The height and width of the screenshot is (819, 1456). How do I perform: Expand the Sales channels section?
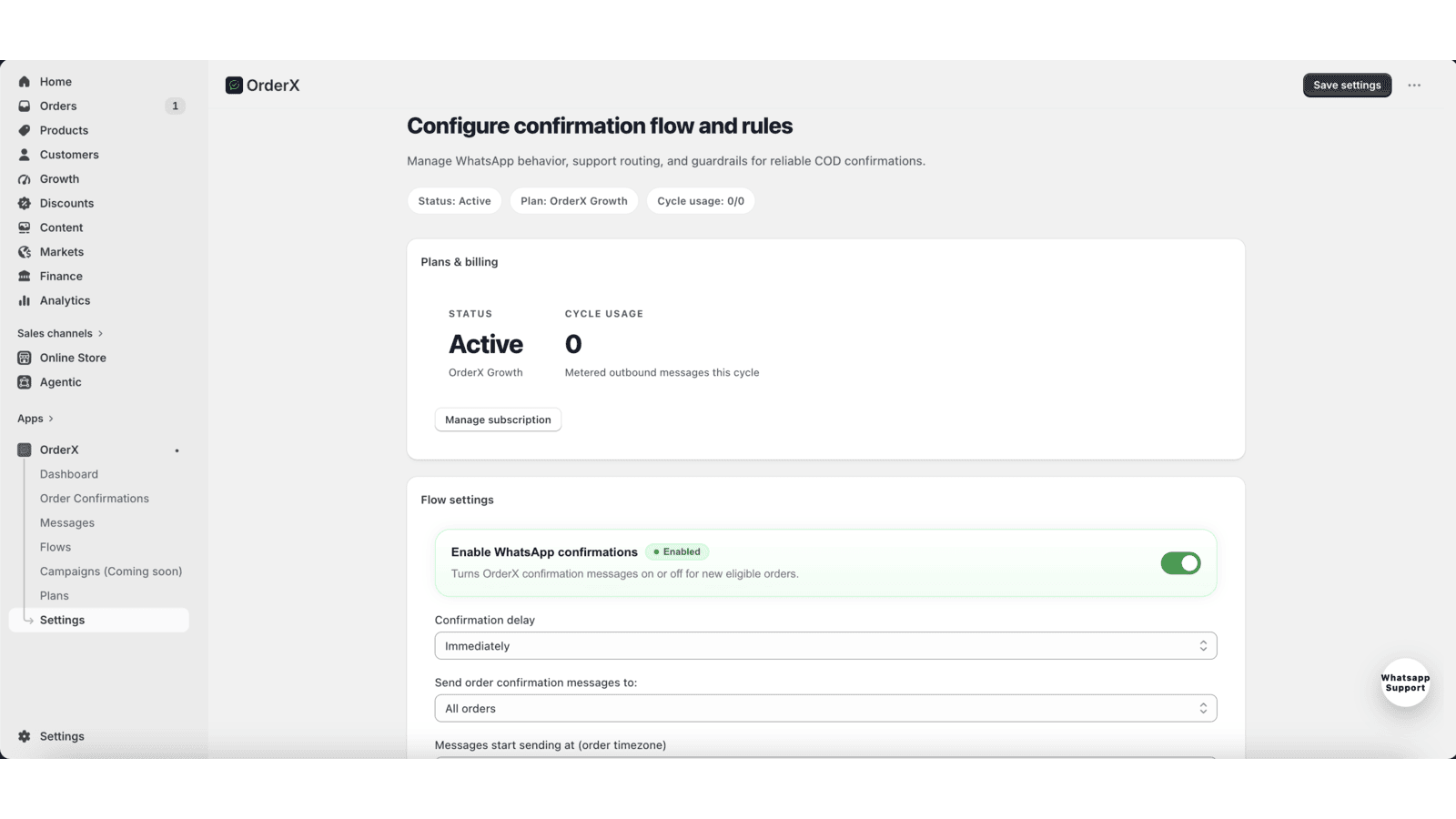point(60,334)
